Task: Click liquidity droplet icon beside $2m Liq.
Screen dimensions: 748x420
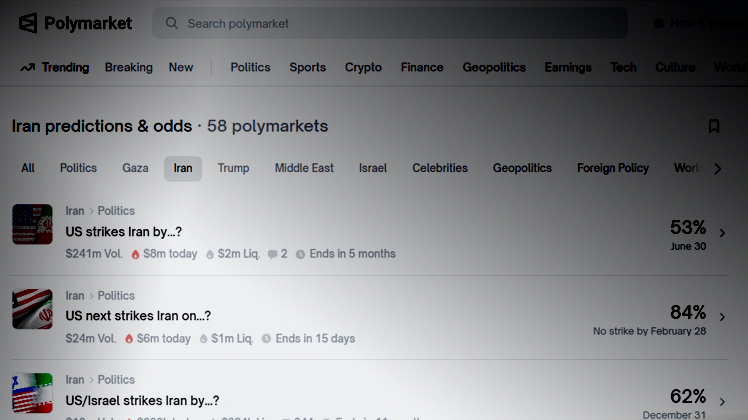Action: [x=210, y=254]
